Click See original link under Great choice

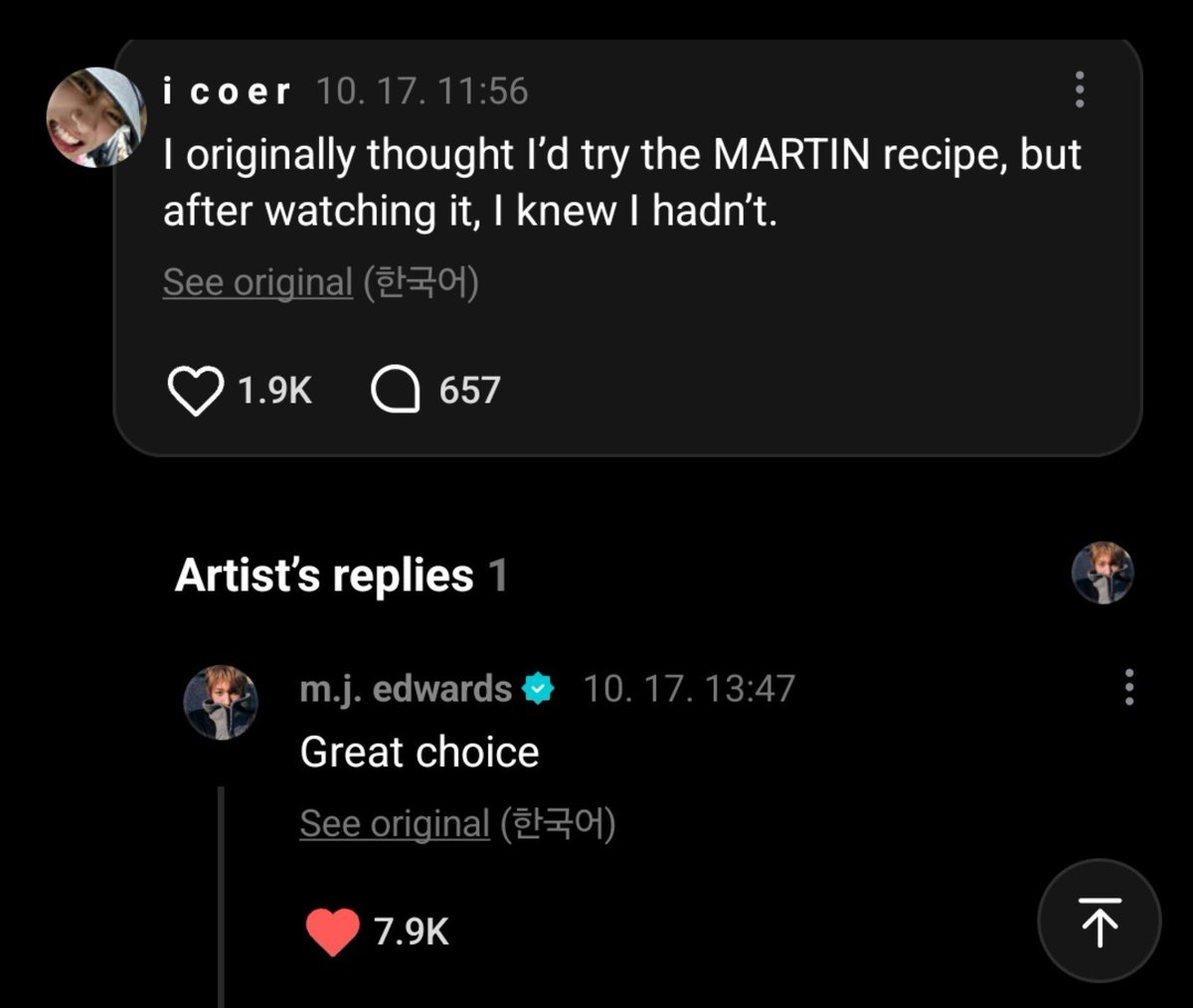pyautogui.click(x=395, y=823)
